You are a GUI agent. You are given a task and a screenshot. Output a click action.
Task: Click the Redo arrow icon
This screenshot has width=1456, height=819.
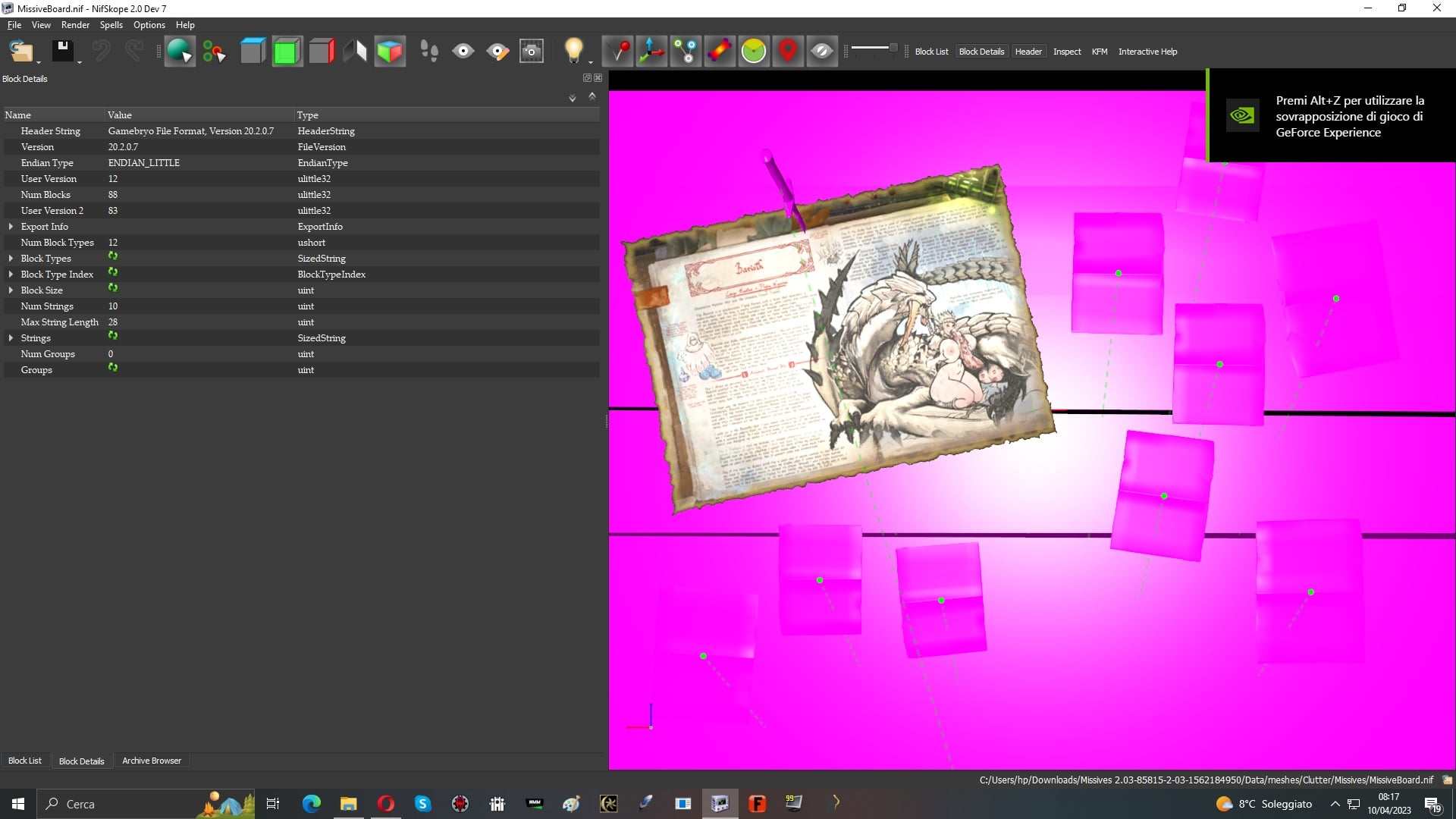[134, 52]
